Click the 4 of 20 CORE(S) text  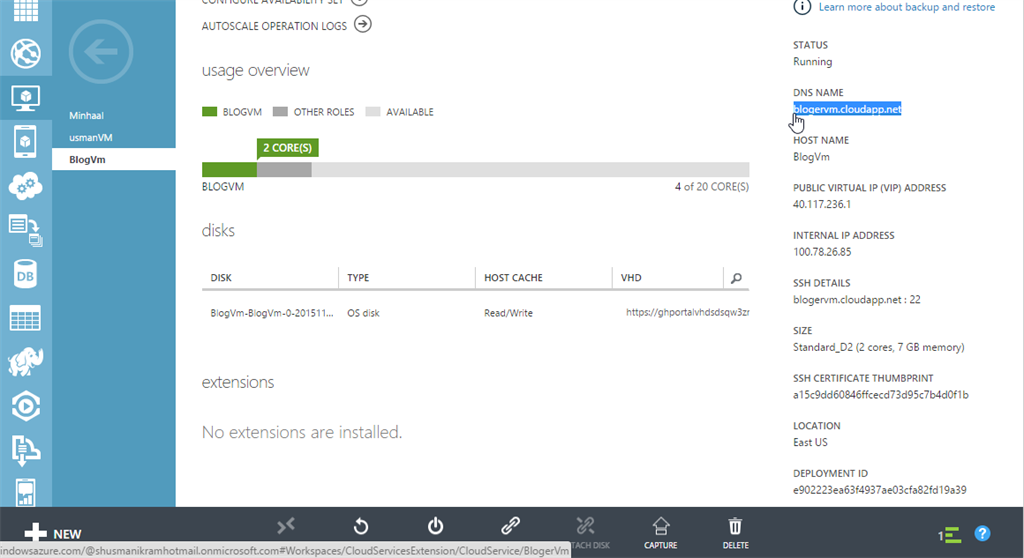(712, 187)
